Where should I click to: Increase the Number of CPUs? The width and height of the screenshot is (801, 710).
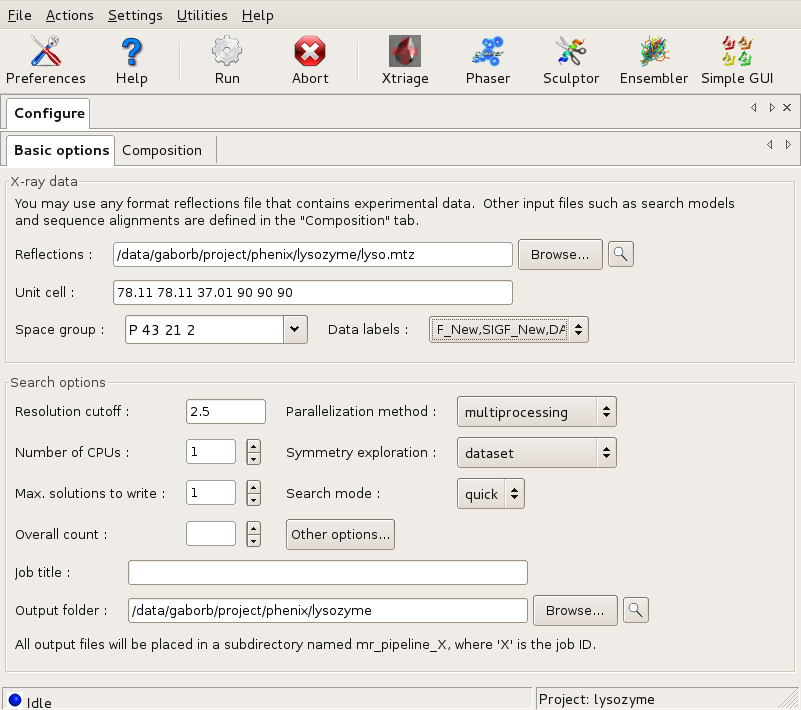coord(254,446)
